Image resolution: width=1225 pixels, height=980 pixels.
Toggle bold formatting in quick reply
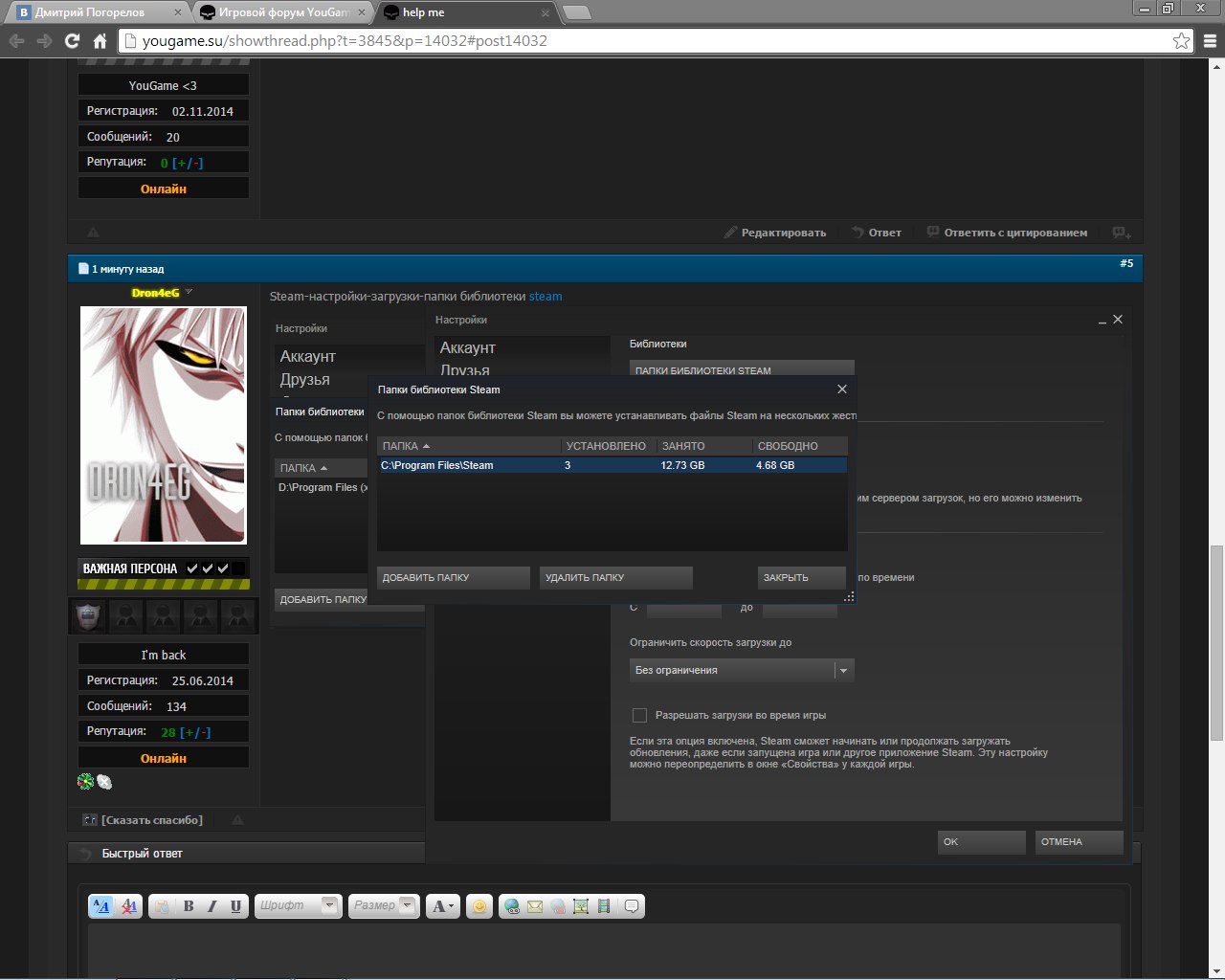[189, 906]
